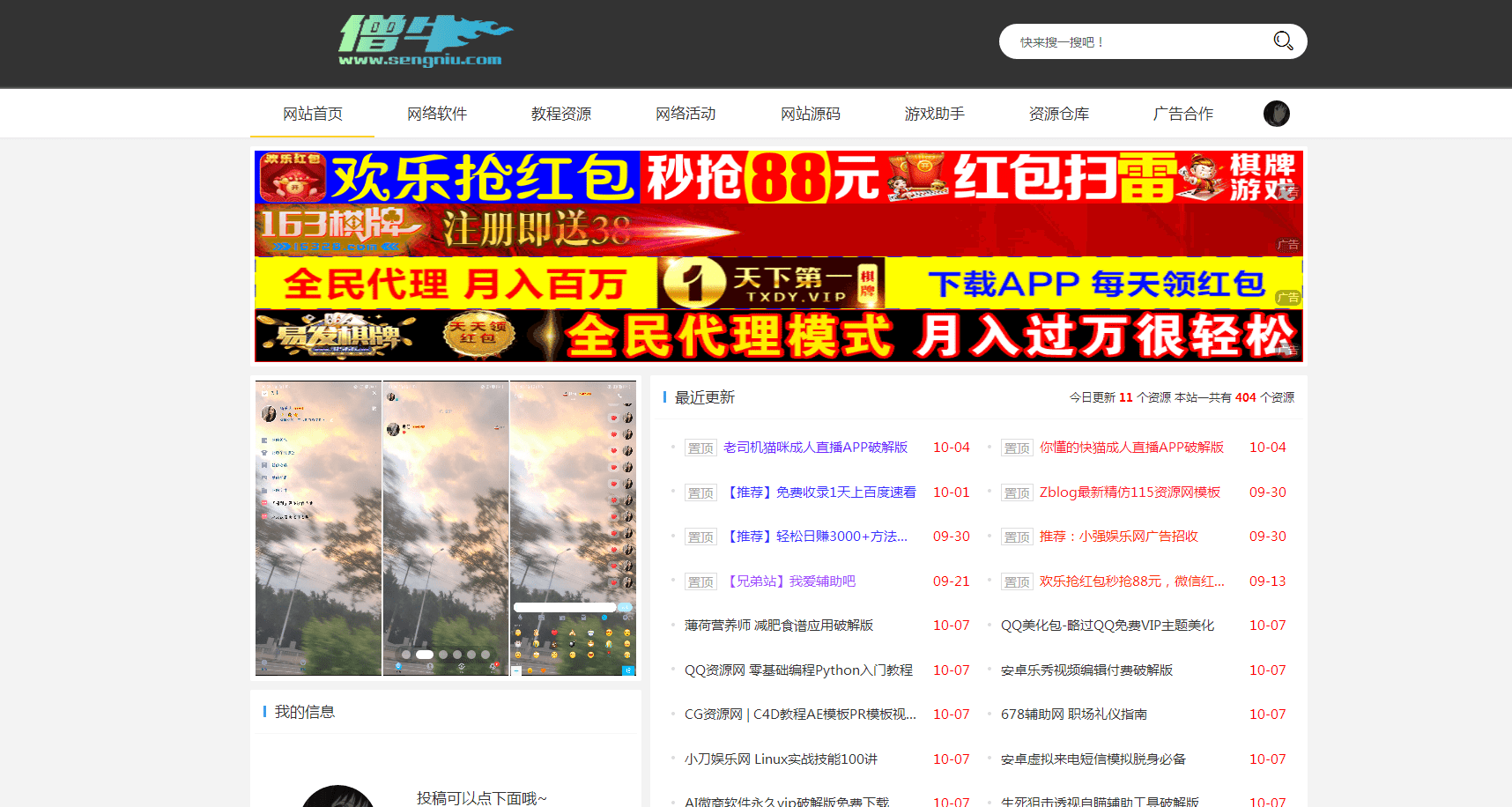Screen dimensions: 1512x807
Task: Open 欢乐抢红包秒抢88元 article link
Action: click(x=1131, y=581)
